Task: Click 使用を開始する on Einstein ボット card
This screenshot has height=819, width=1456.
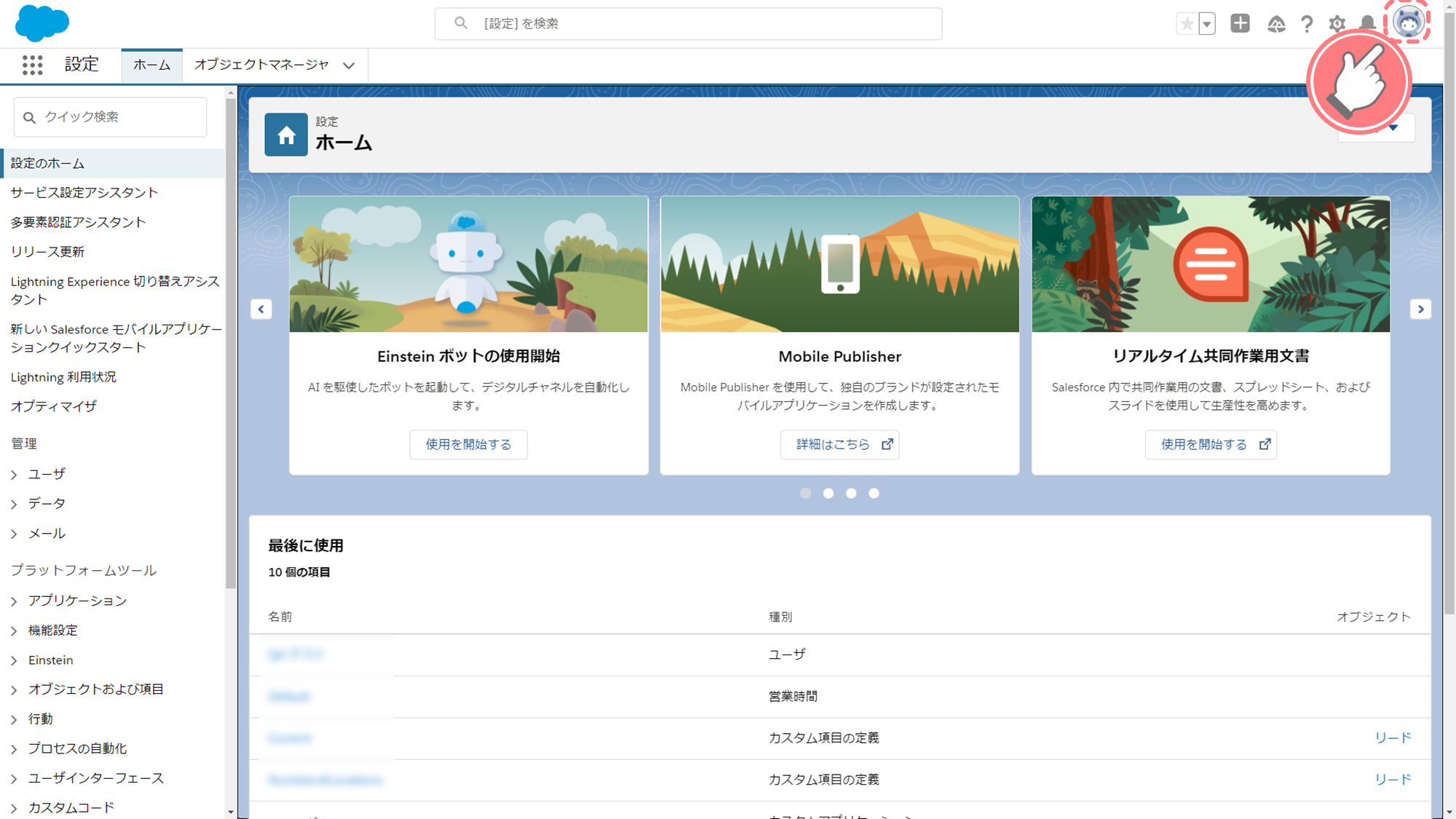Action: 468,444
